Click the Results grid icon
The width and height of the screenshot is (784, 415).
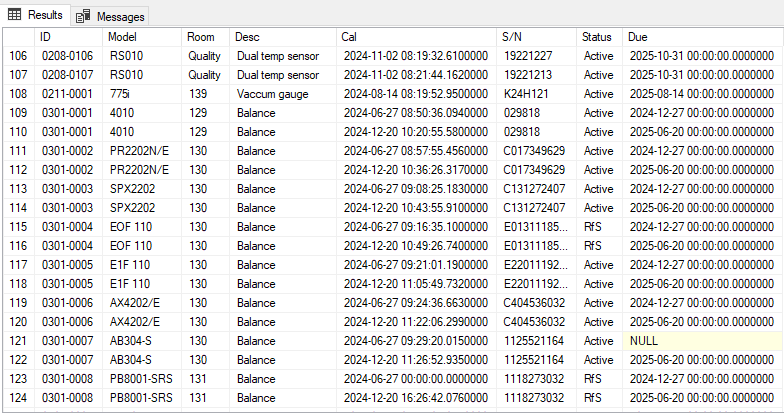pyautogui.click(x=14, y=15)
